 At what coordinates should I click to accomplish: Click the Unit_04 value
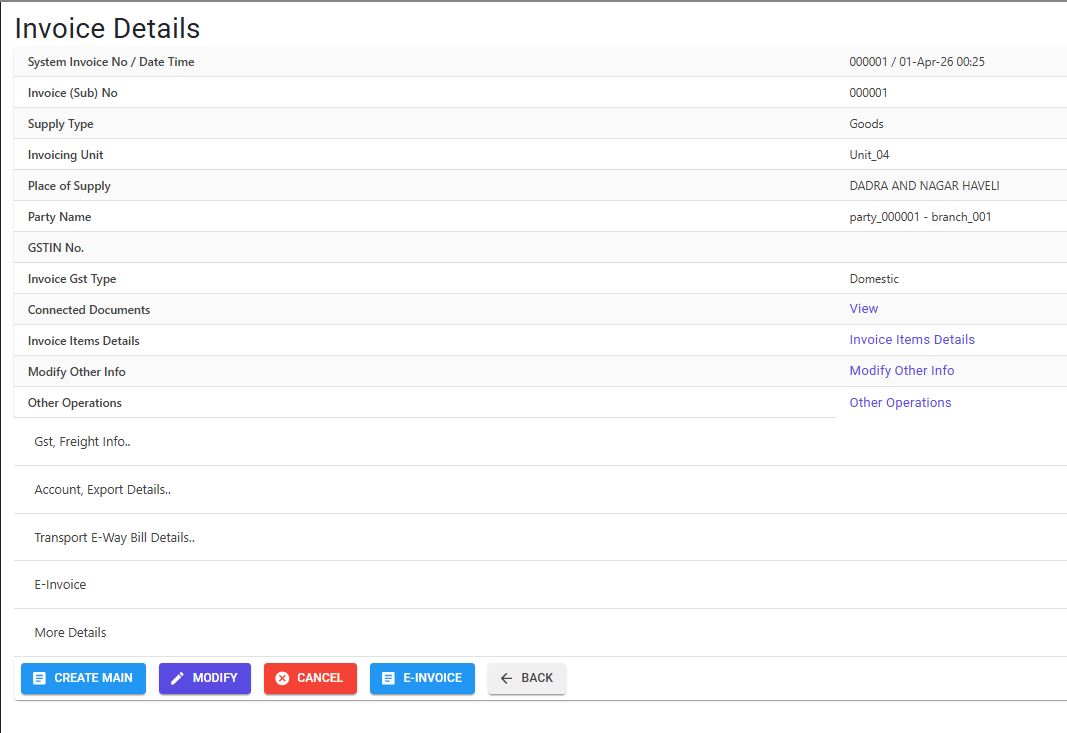pos(869,155)
